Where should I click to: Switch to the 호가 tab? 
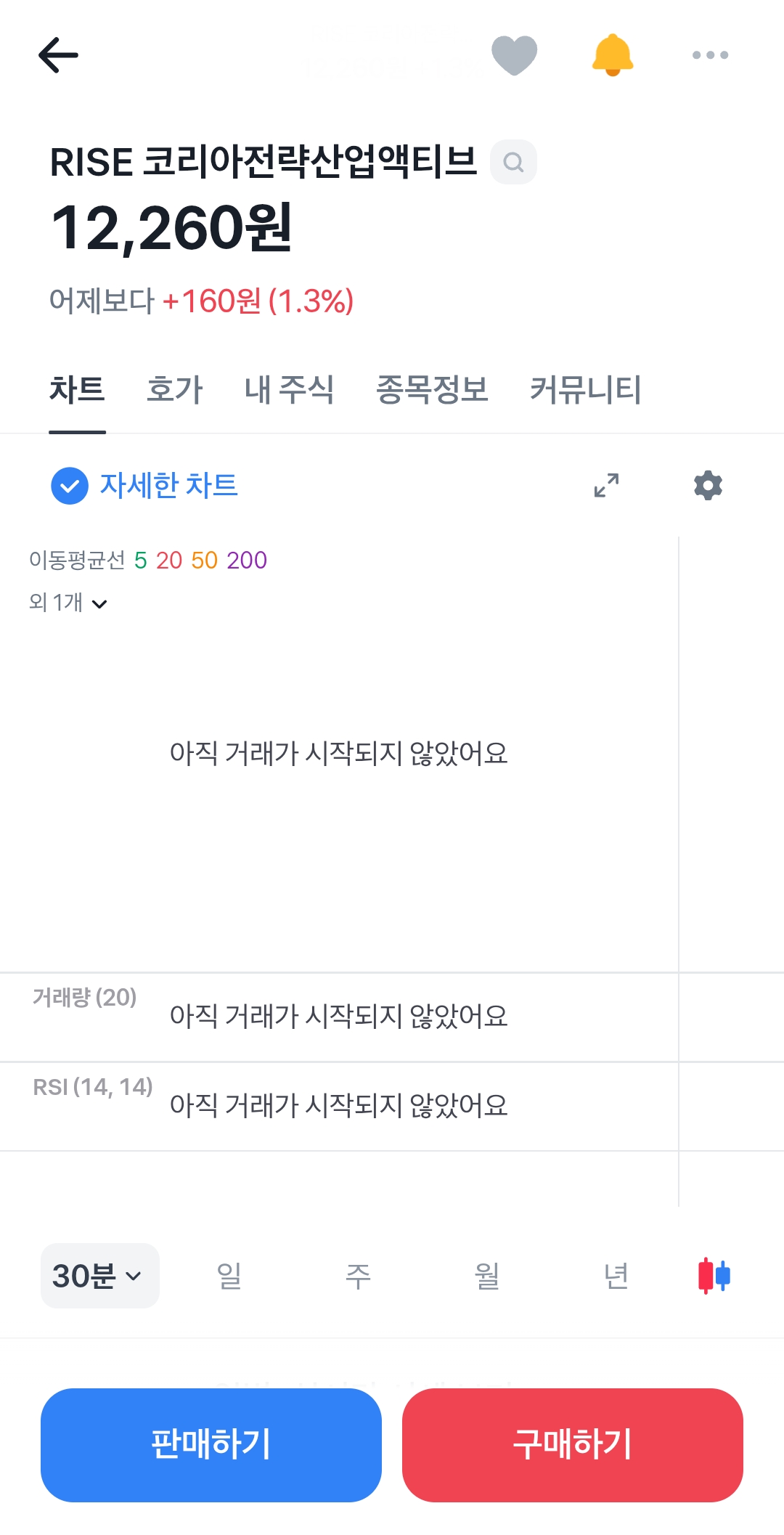(x=174, y=389)
